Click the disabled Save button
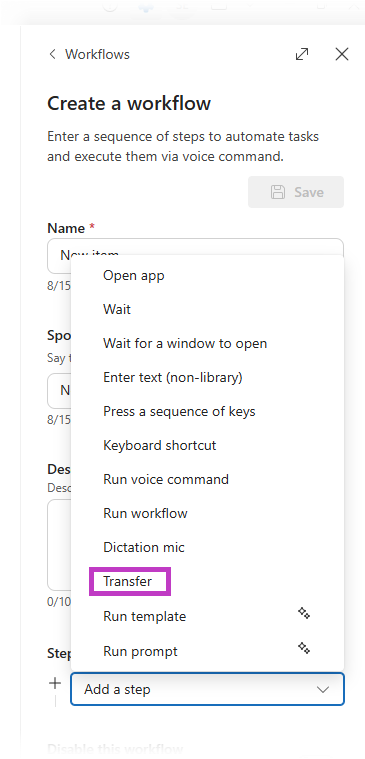The height and width of the screenshot is (759, 365). tap(296, 192)
